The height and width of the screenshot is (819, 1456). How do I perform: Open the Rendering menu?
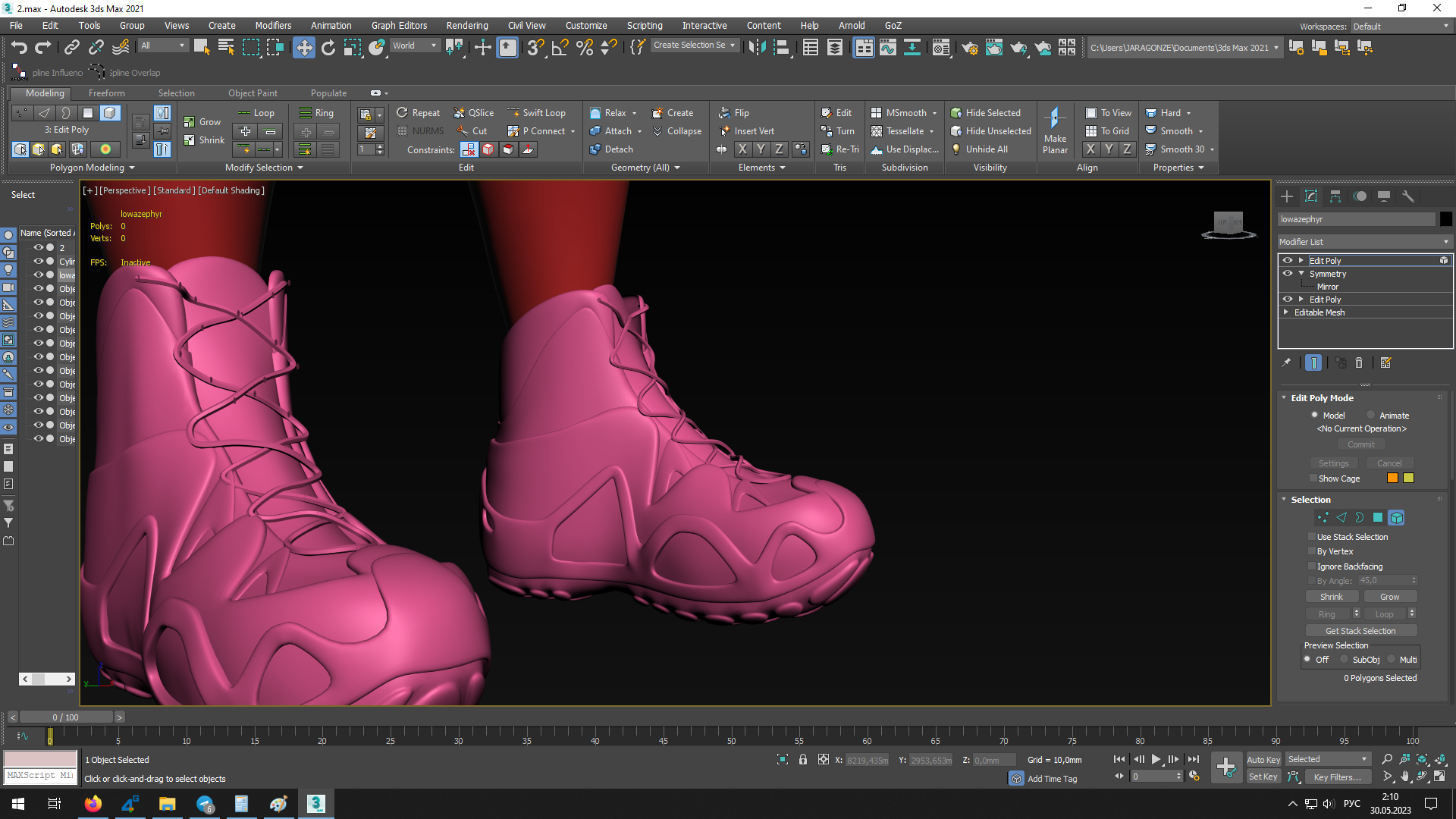click(466, 25)
